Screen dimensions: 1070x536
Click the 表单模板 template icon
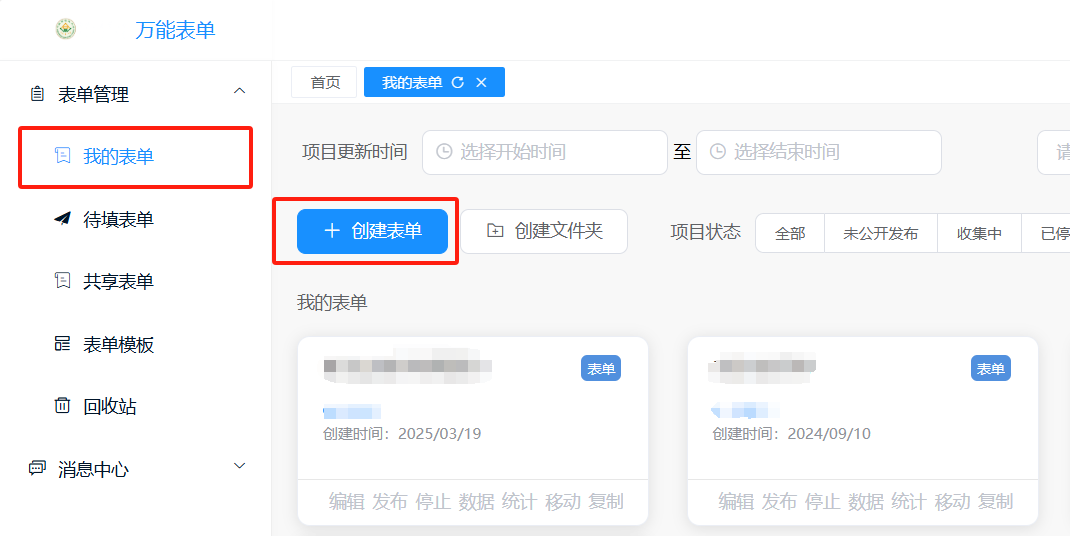coord(63,343)
